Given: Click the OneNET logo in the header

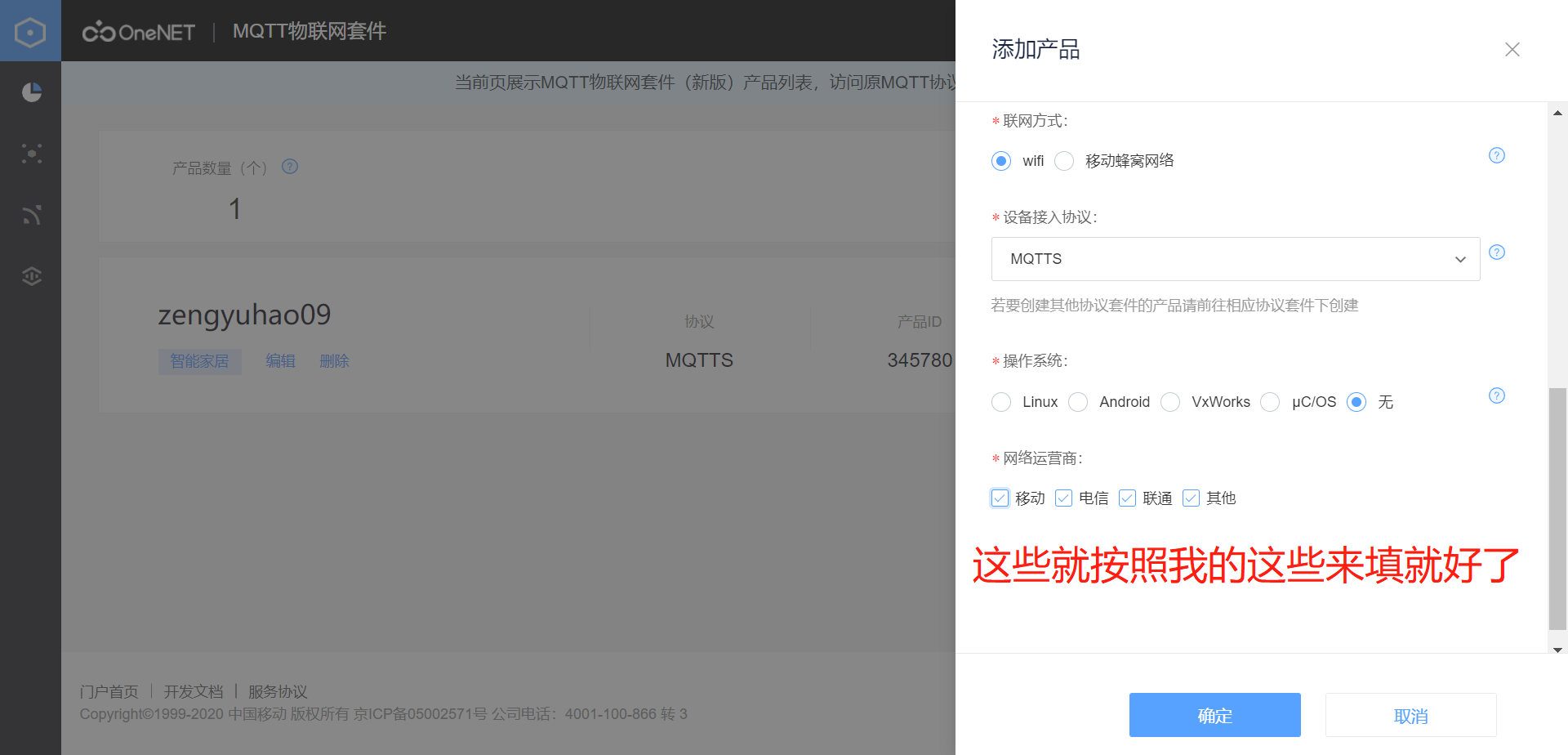Looking at the screenshot, I should click(x=137, y=31).
